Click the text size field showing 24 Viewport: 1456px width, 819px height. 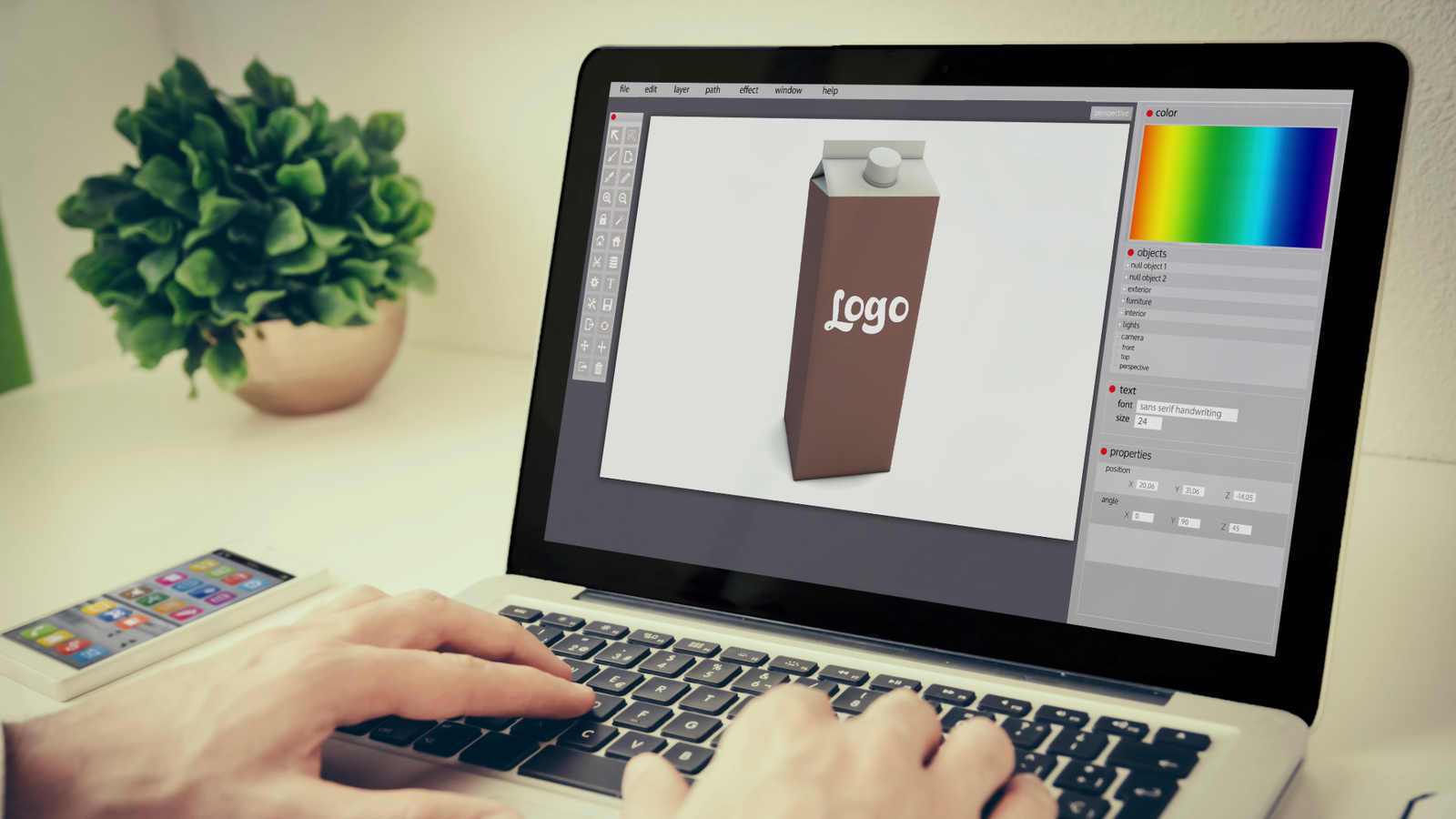click(1148, 422)
